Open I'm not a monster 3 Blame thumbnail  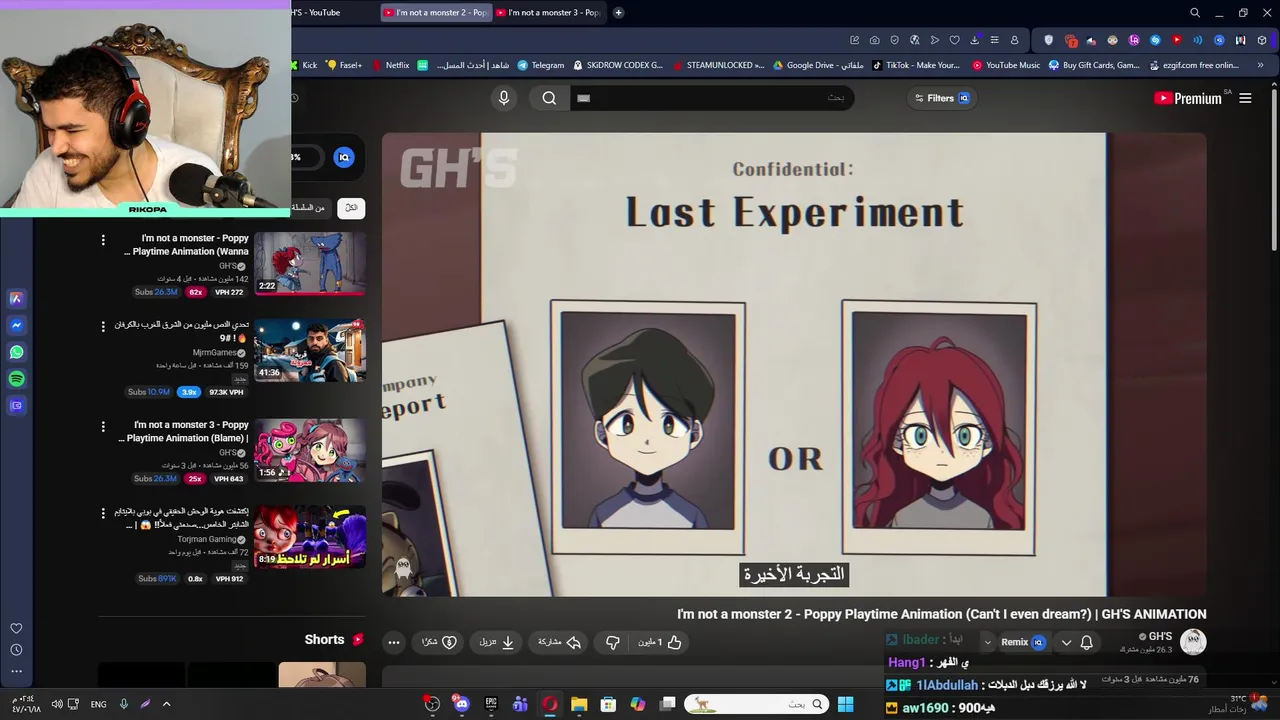(x=310, y=450)
